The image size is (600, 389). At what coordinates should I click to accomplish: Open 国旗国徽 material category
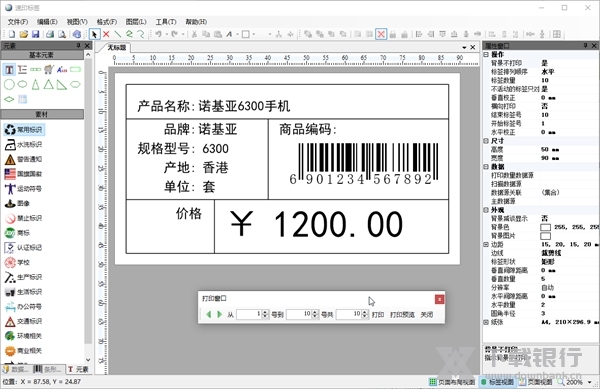23,174
